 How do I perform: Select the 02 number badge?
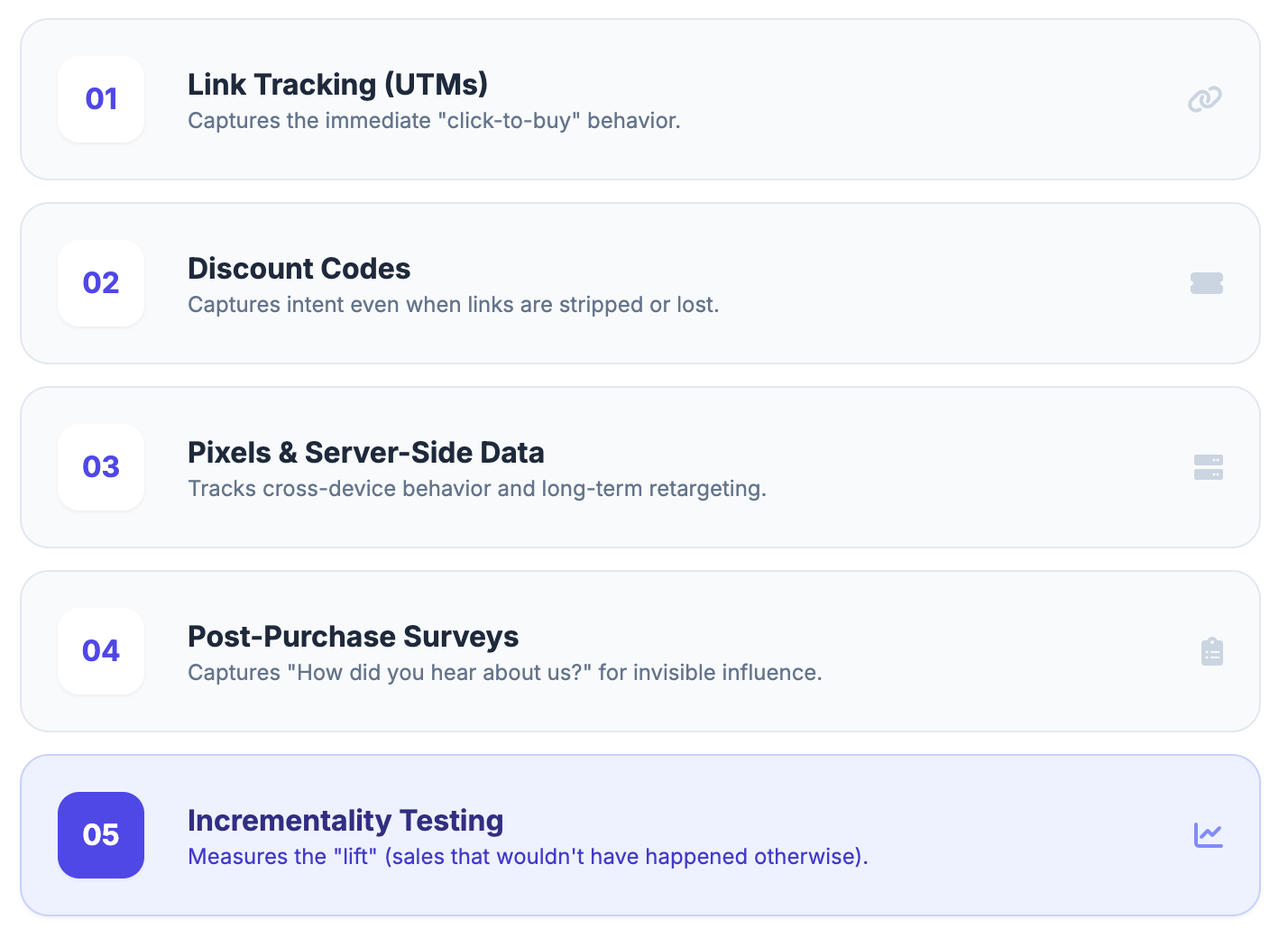pyautogui.click(x=101, y=283)
